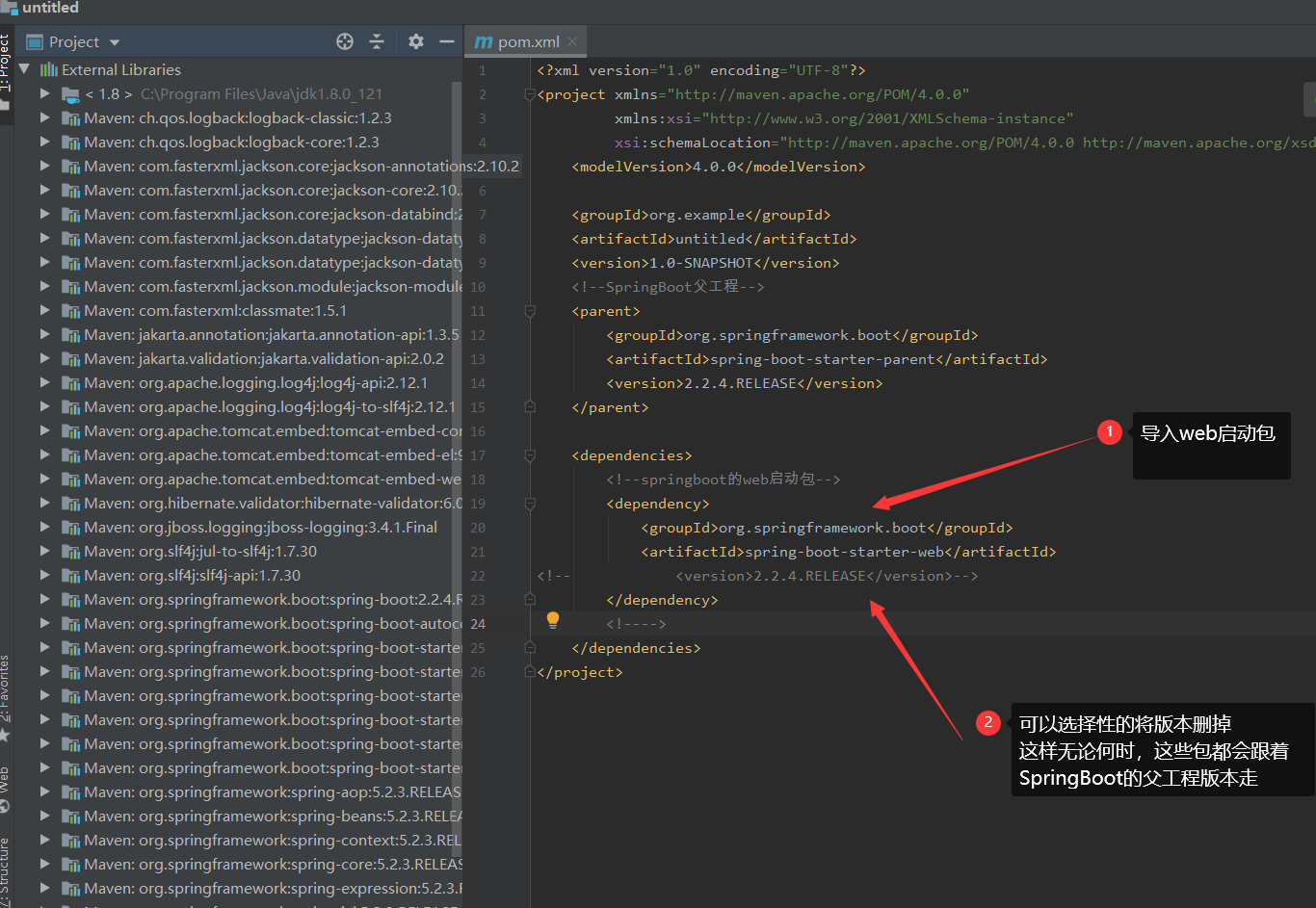Click the library icon beside jboss-logging:3.4.1.Final
Screen dimensions: 1316x908
tap(70, 528)
